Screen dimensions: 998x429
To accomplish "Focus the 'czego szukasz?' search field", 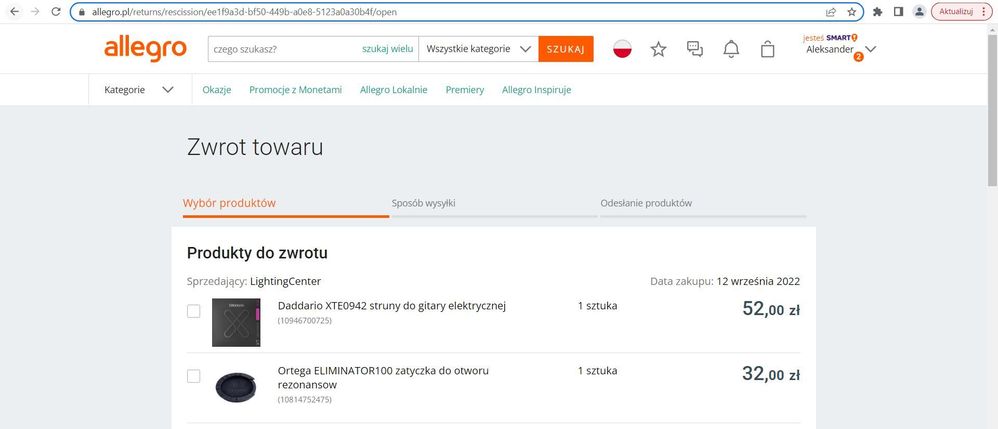I will pos(285,49).
